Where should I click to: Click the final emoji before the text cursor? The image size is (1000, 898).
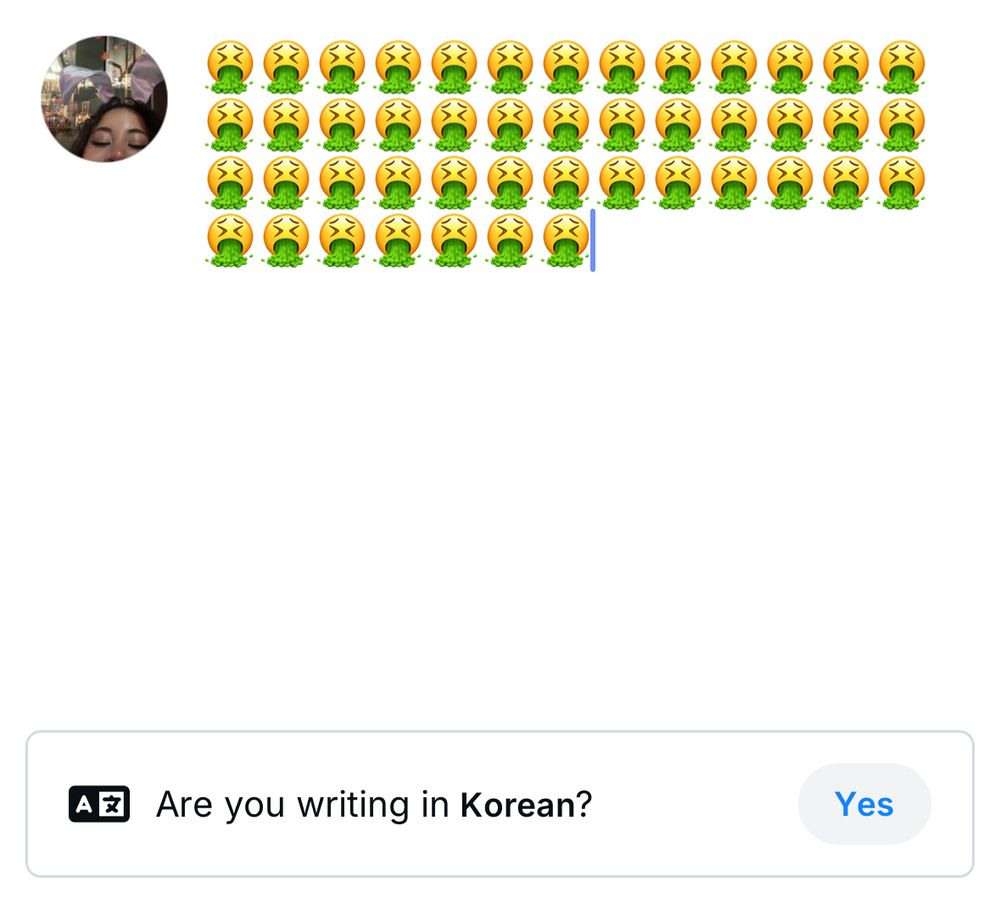(x=566, y=240)
